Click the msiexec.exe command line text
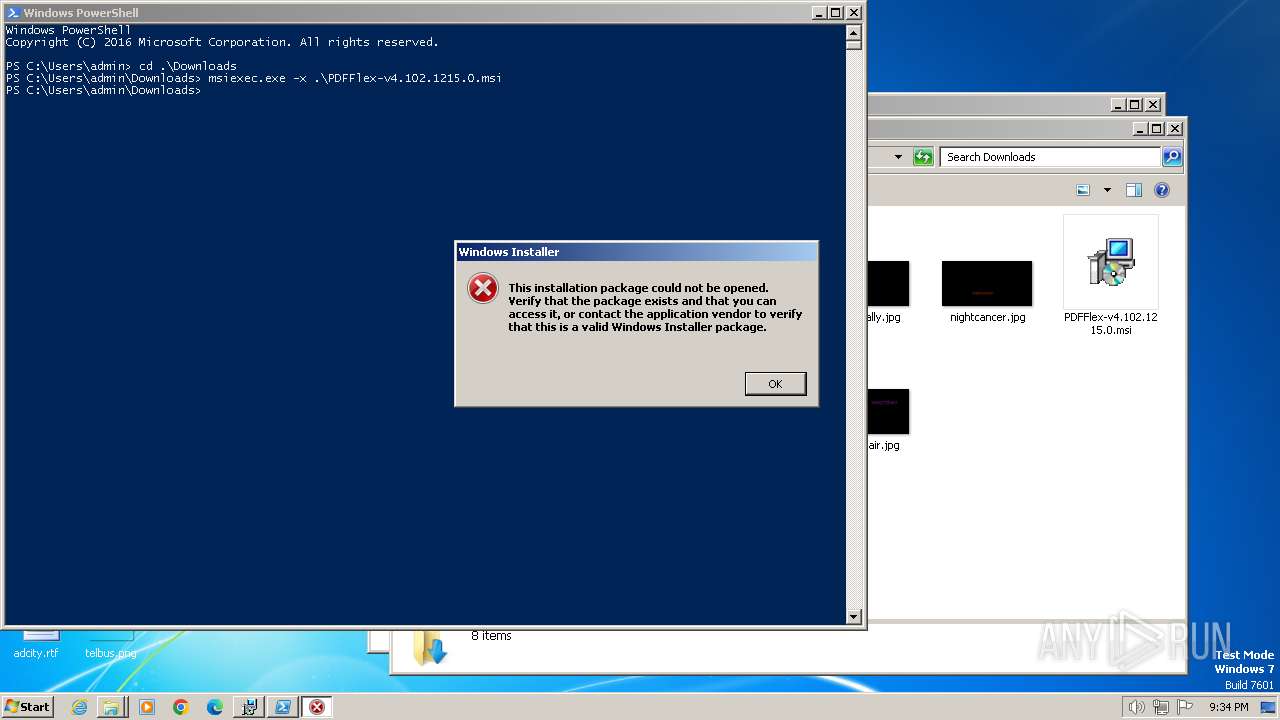Viewport: 1280px width, 720px height. [x=355, y=78]
